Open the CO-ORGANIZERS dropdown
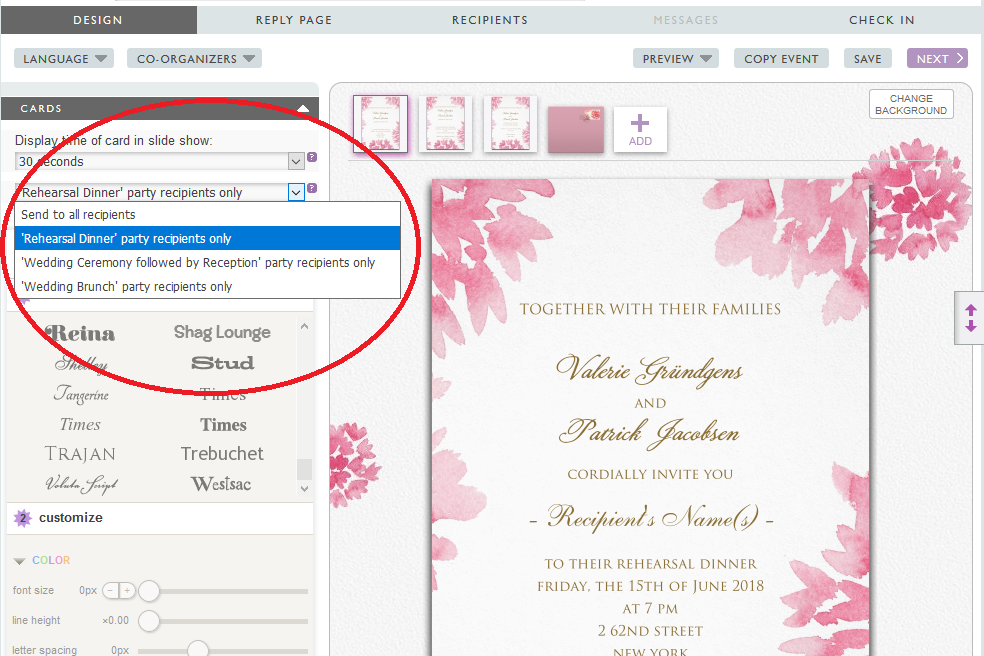Image resolution: width=984 pixels, height=656 pixels. pos(194,59)
